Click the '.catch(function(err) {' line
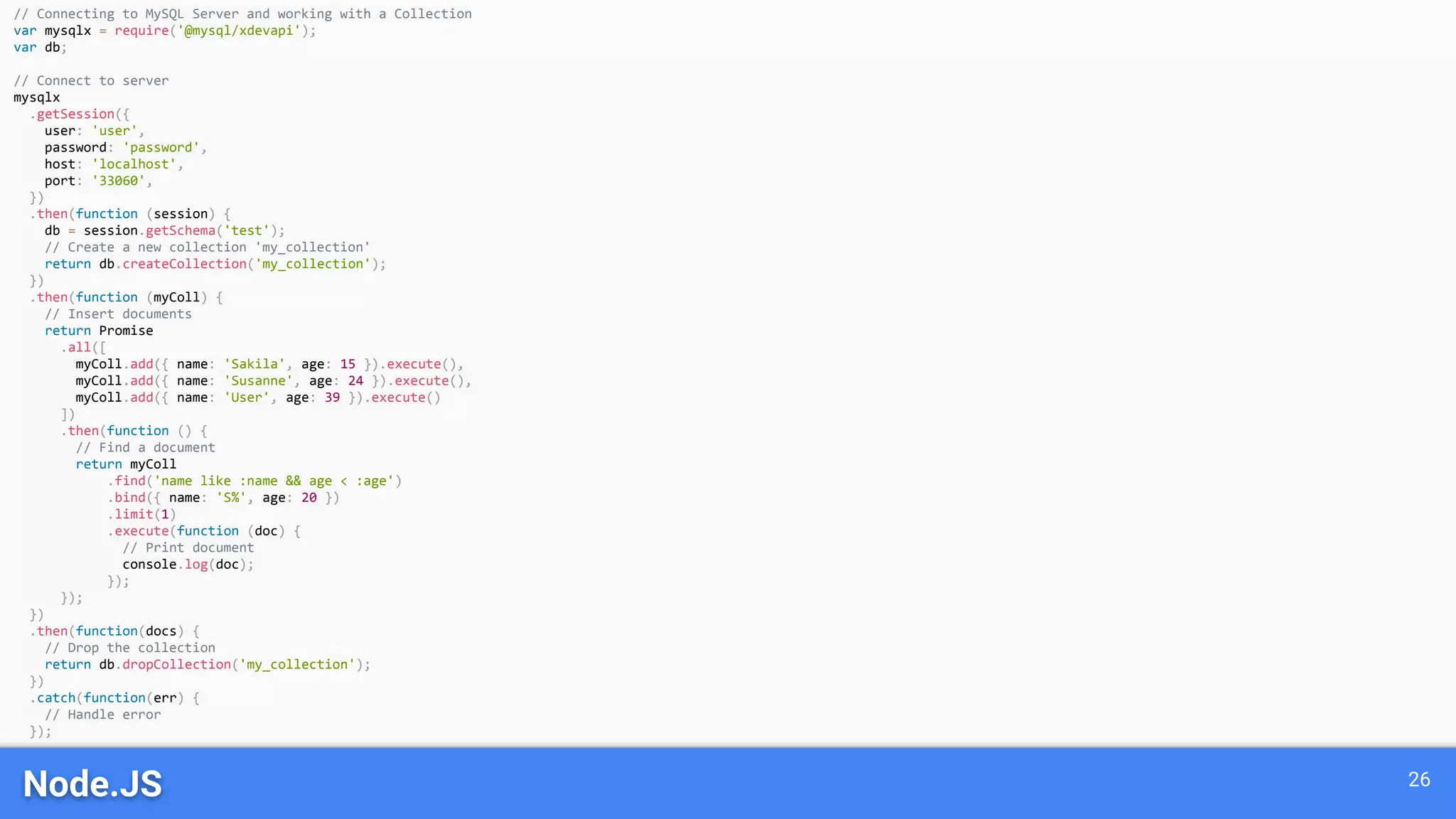 click(114, 698)
